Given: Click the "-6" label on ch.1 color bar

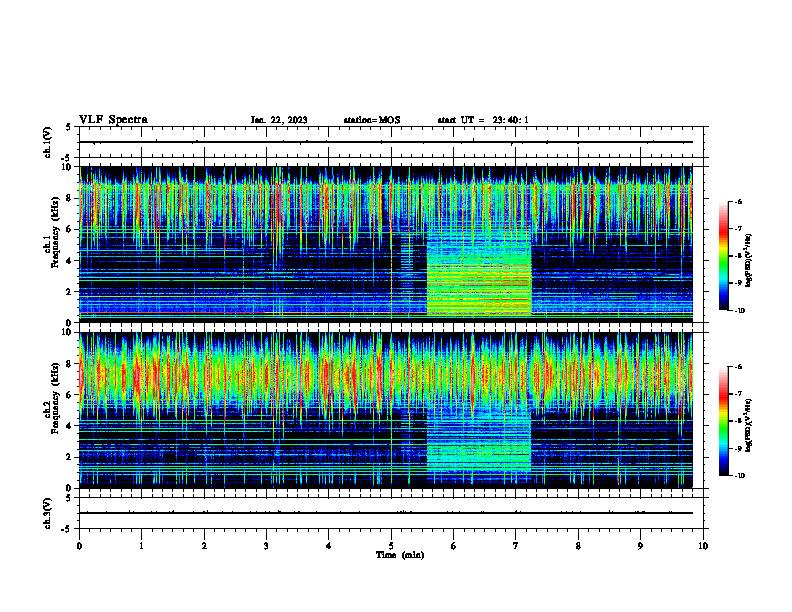Looking at the screenshot, I should 738,202.
